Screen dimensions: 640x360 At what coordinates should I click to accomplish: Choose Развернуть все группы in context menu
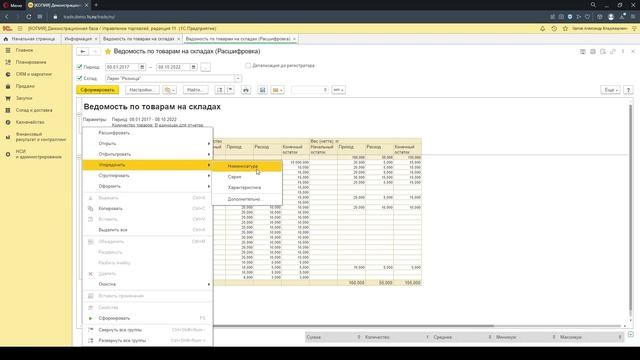pyautogui.click(x=147, y=340)
